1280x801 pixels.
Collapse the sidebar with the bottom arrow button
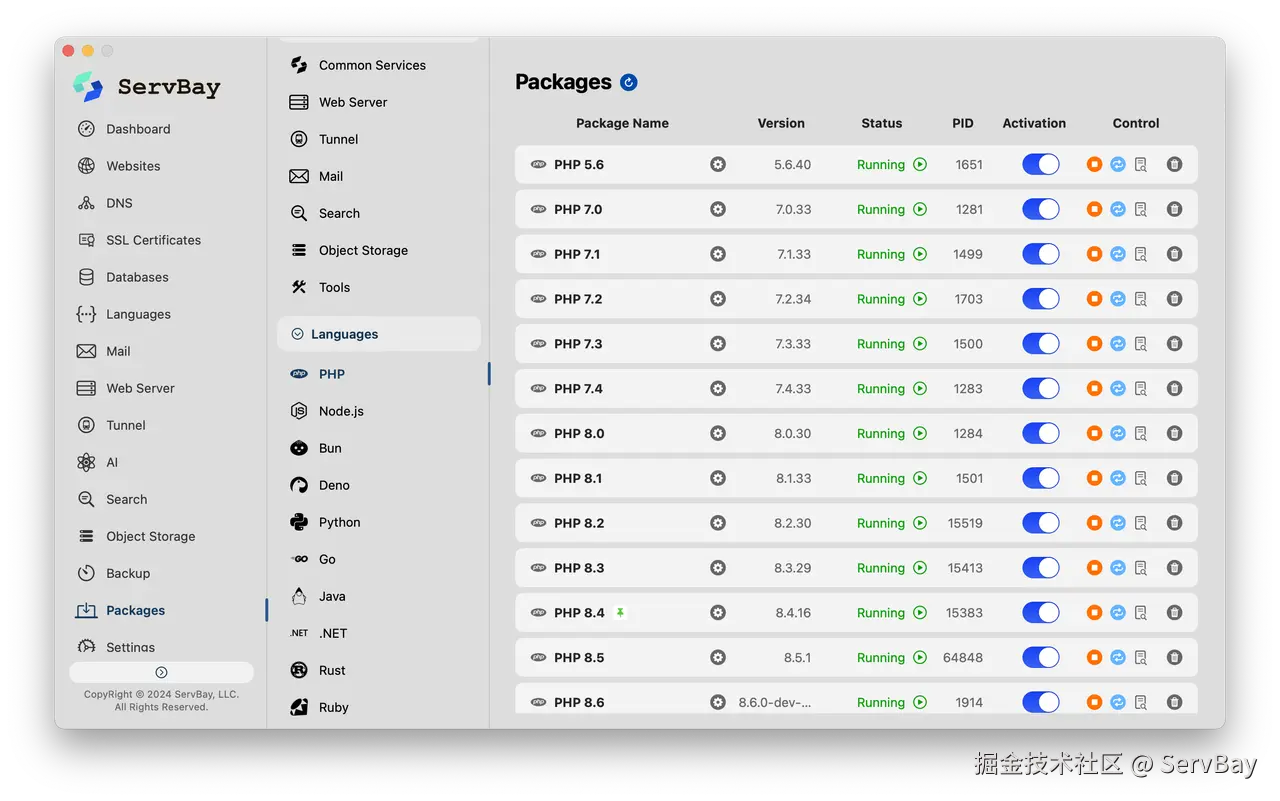(161, 672)
